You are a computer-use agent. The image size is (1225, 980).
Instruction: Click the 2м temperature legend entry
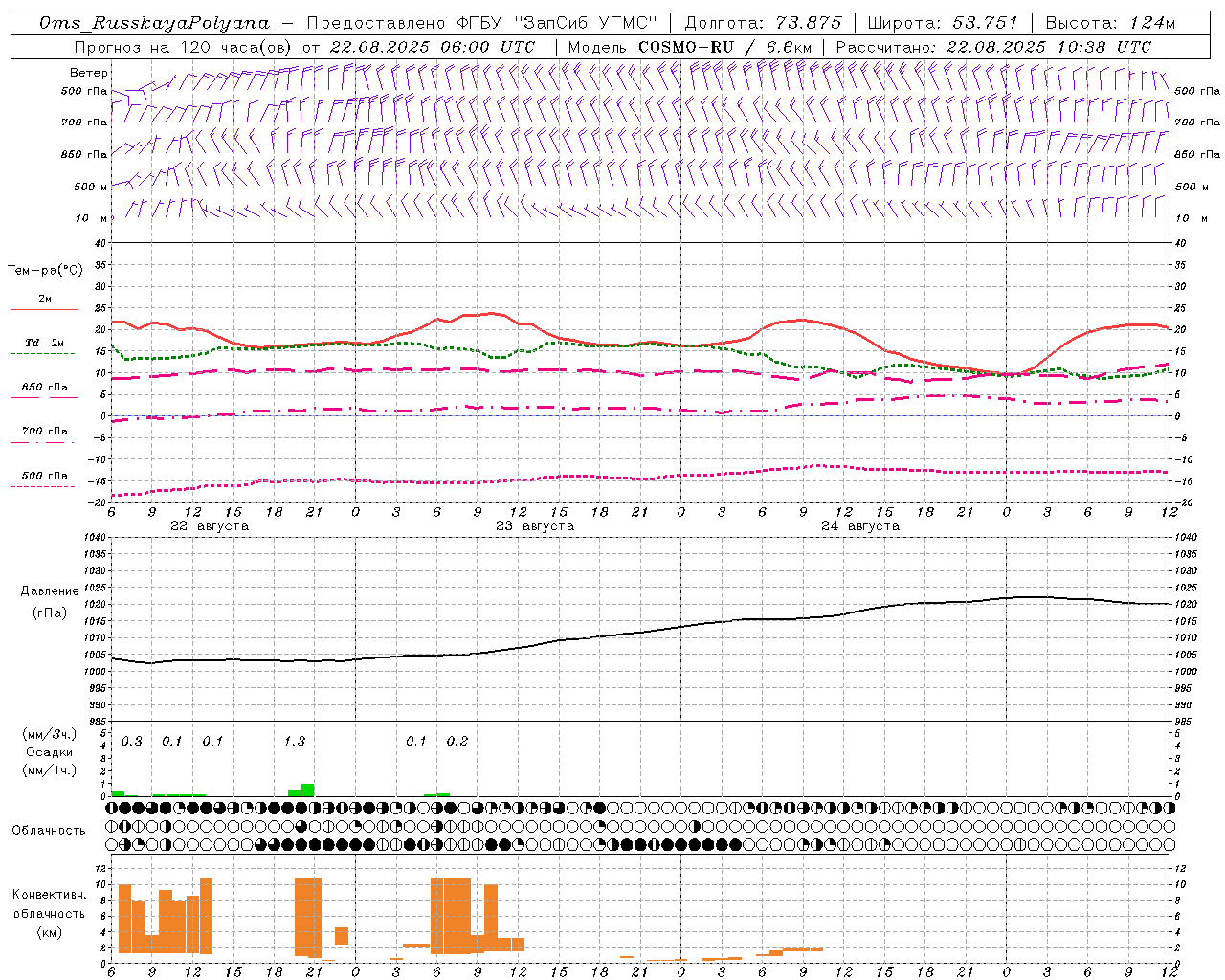(x=45, y=299)
